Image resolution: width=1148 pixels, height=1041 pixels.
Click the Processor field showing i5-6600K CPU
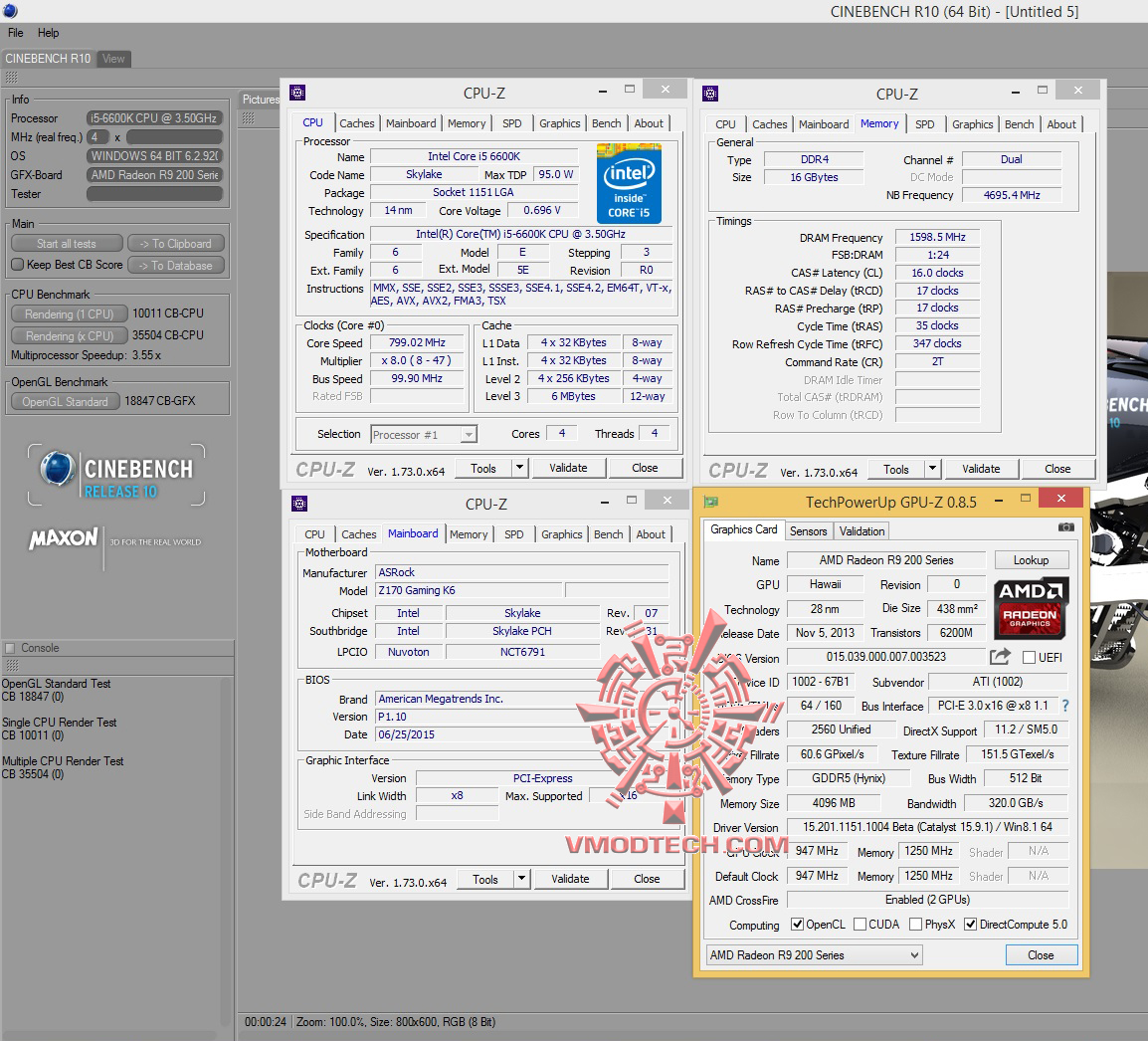(x=154, y=118)
